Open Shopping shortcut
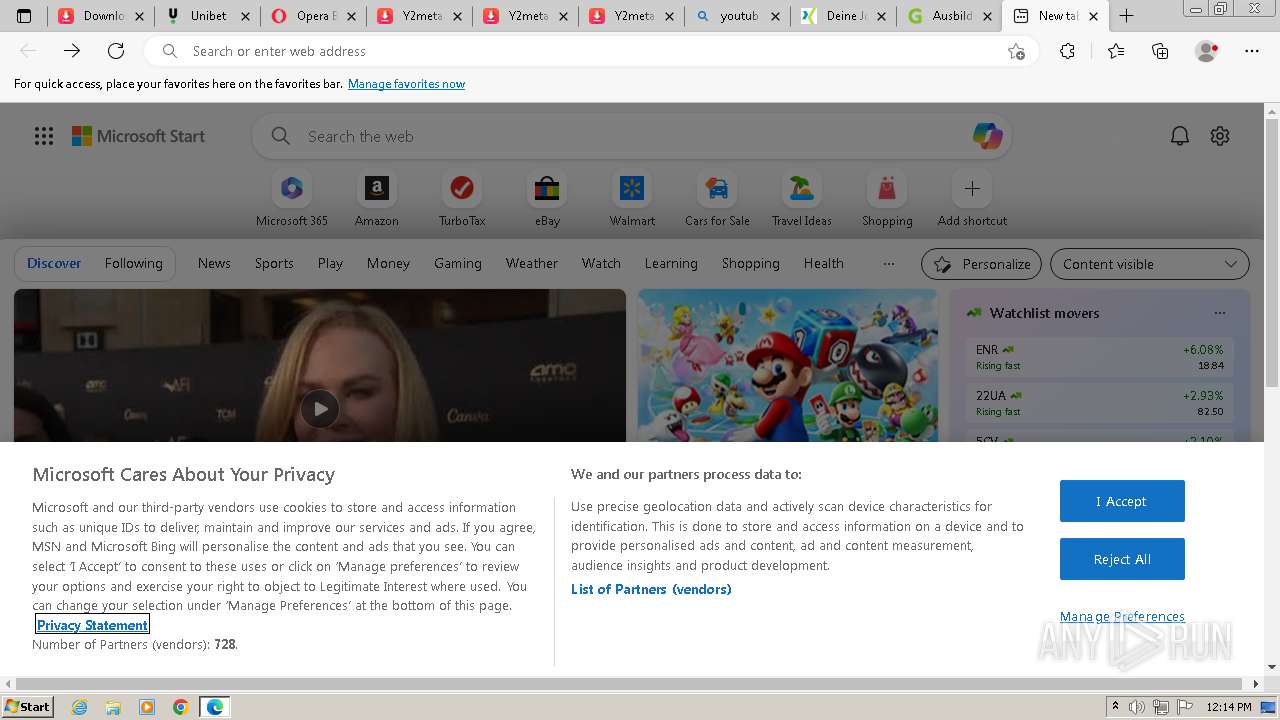Screen dimensions: 1280x720 click(x=887, y=199)
